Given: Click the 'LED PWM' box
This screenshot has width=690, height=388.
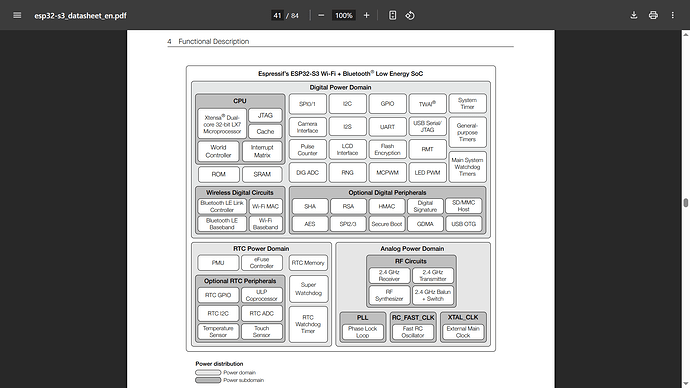Looking at the screenshot, I should (x=427, y=172).
